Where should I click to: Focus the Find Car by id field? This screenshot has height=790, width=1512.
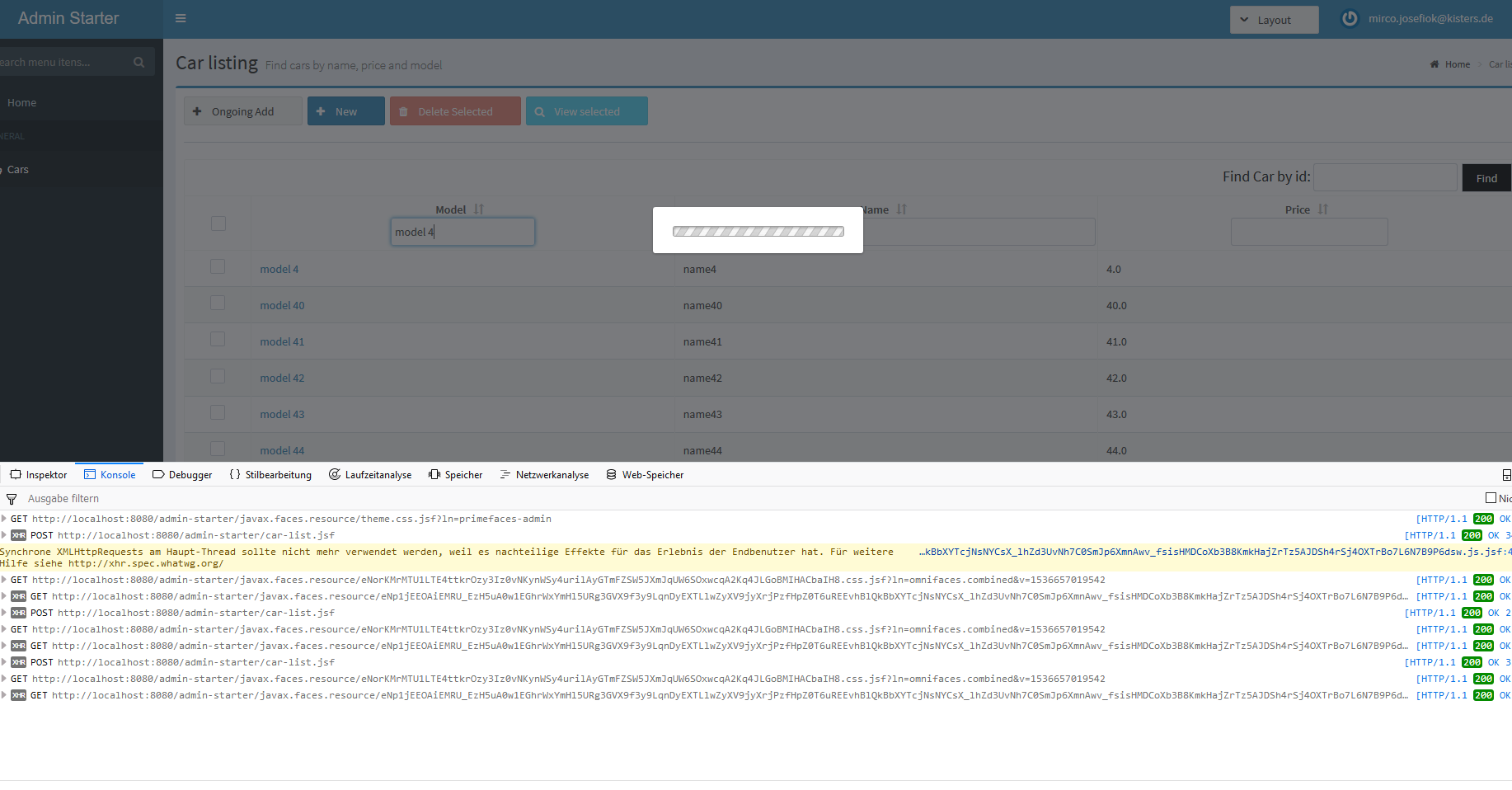coord(1385,177)
